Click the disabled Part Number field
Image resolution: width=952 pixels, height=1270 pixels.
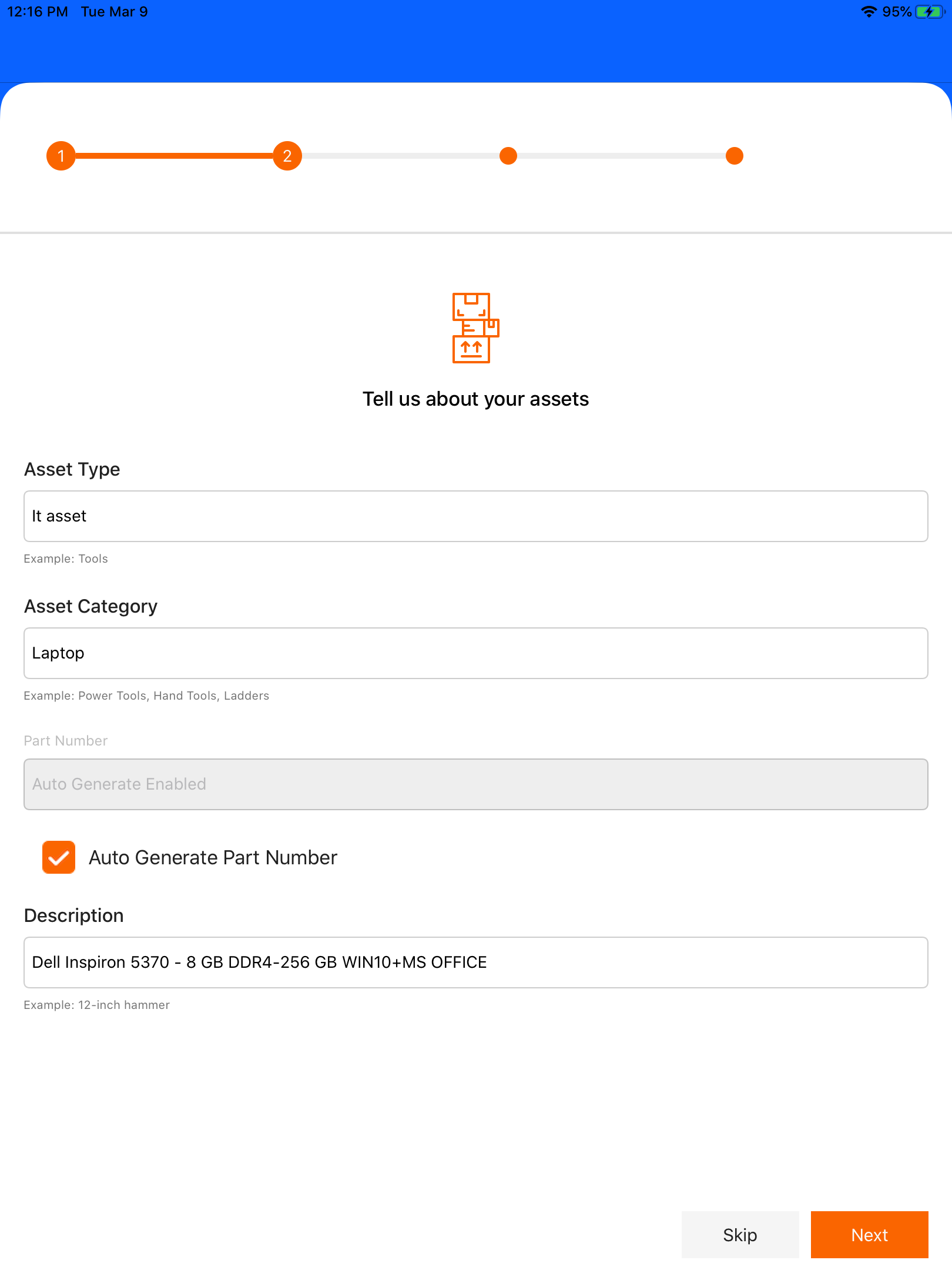click(x=476, y=784)
